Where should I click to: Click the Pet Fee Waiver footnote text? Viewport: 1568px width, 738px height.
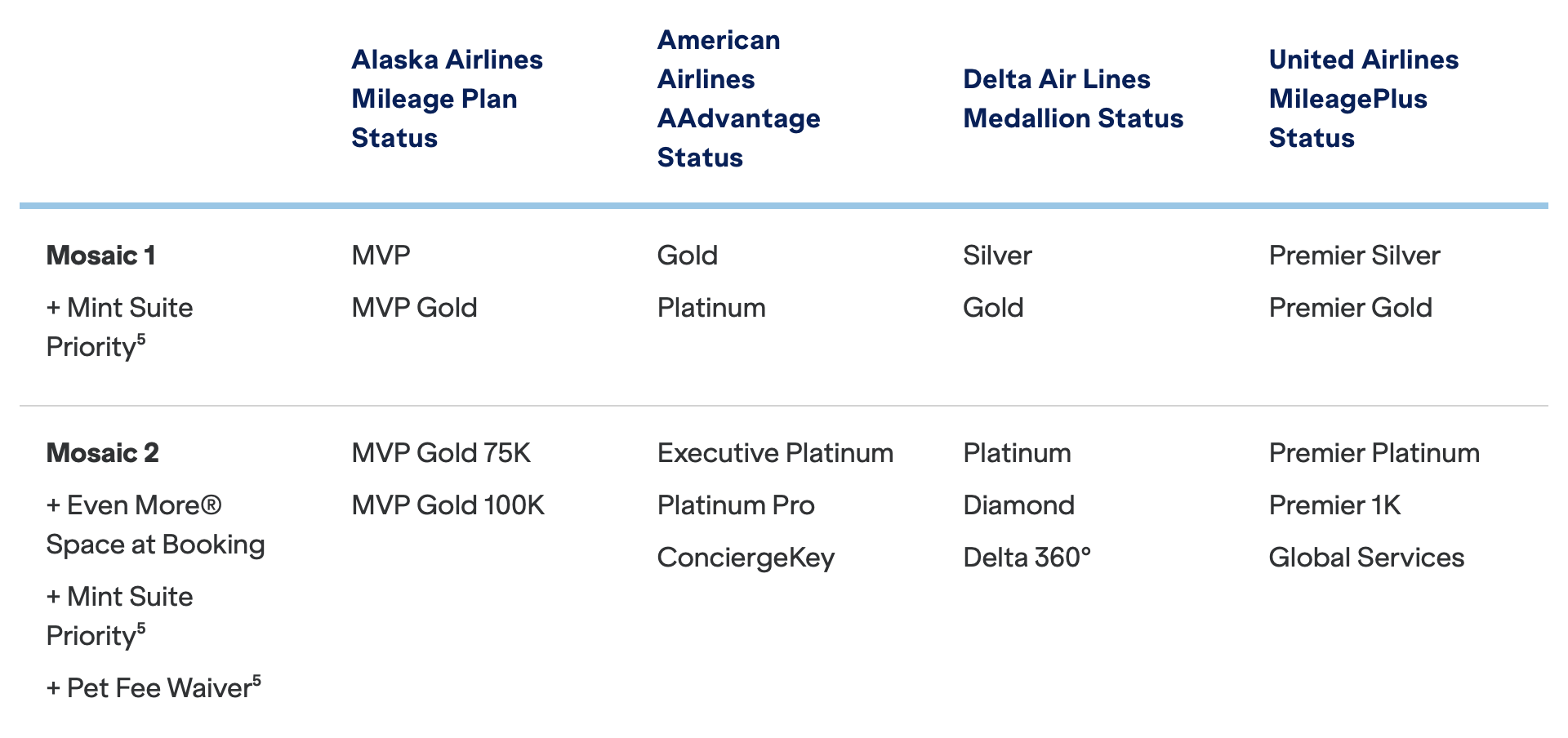[154, 687]
